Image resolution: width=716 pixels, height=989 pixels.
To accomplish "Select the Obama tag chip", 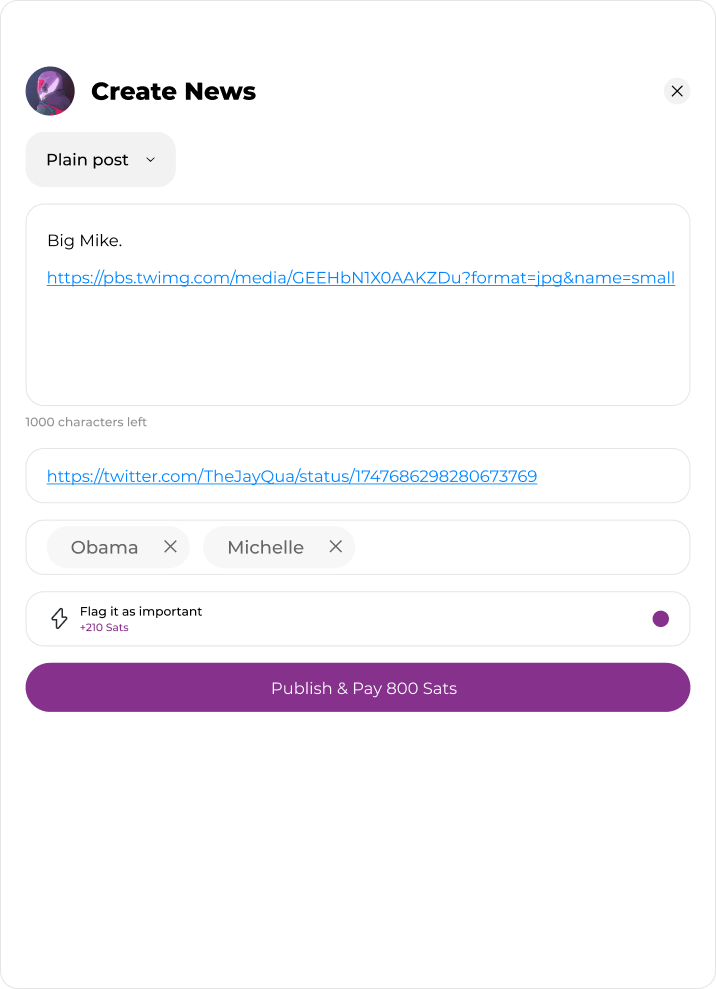I will click(104, 547).
